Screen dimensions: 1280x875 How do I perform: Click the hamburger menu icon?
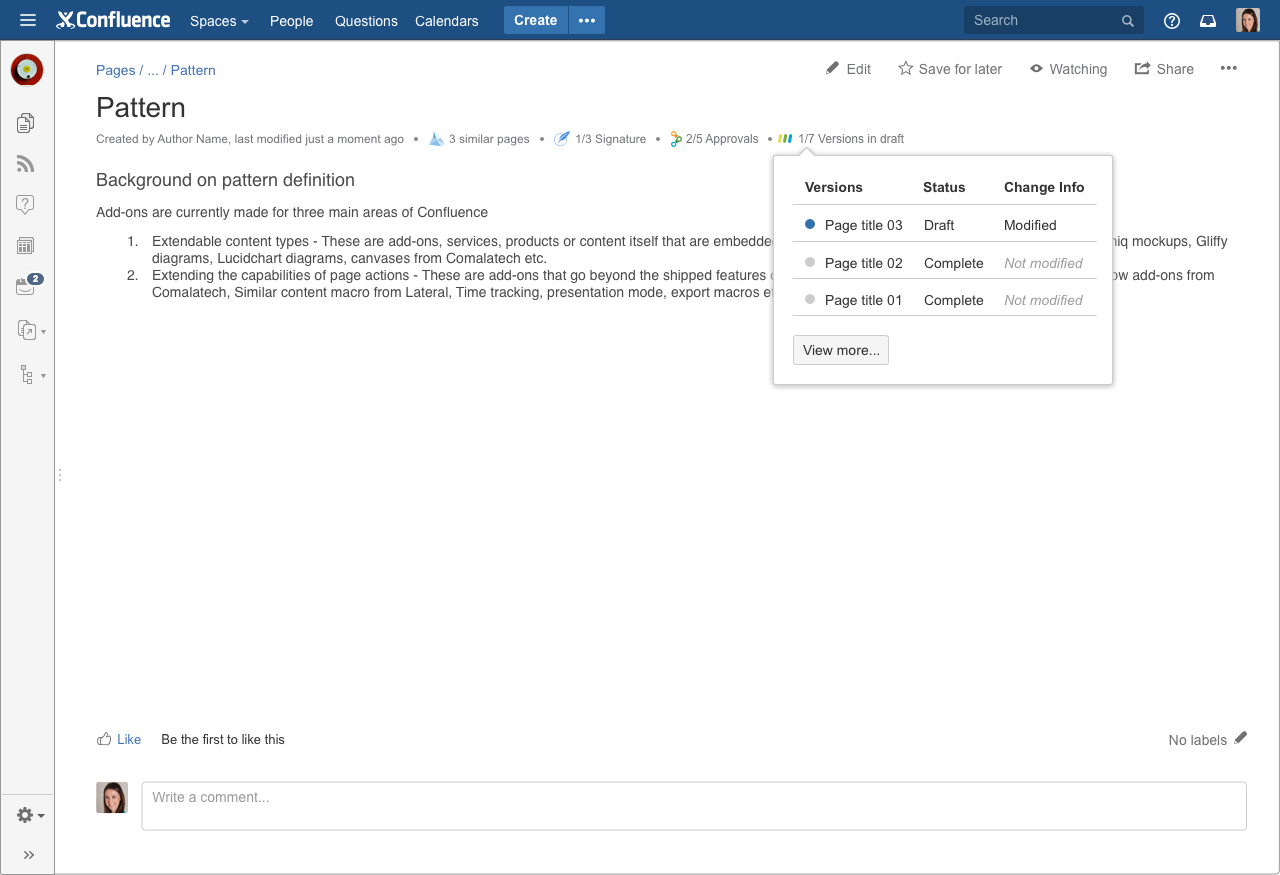[28, 20]
